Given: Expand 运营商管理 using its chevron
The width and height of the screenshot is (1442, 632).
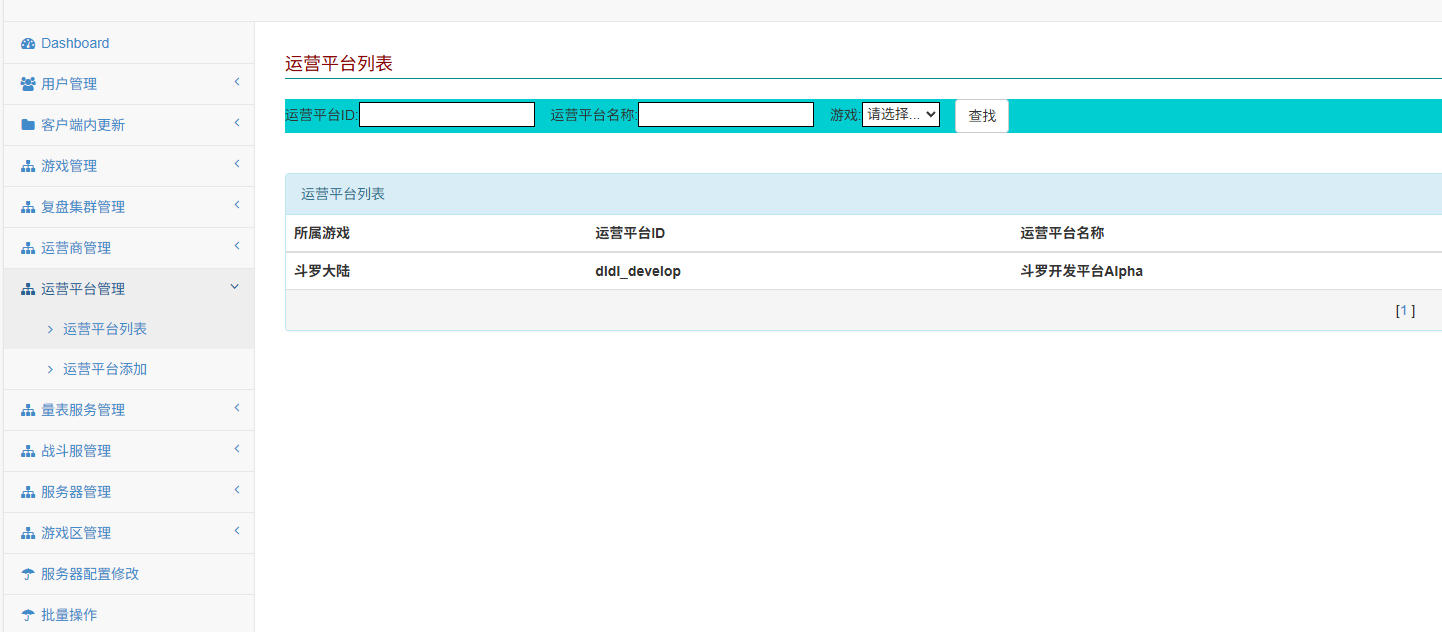Looking at the screenshot, I should [237, 246].
